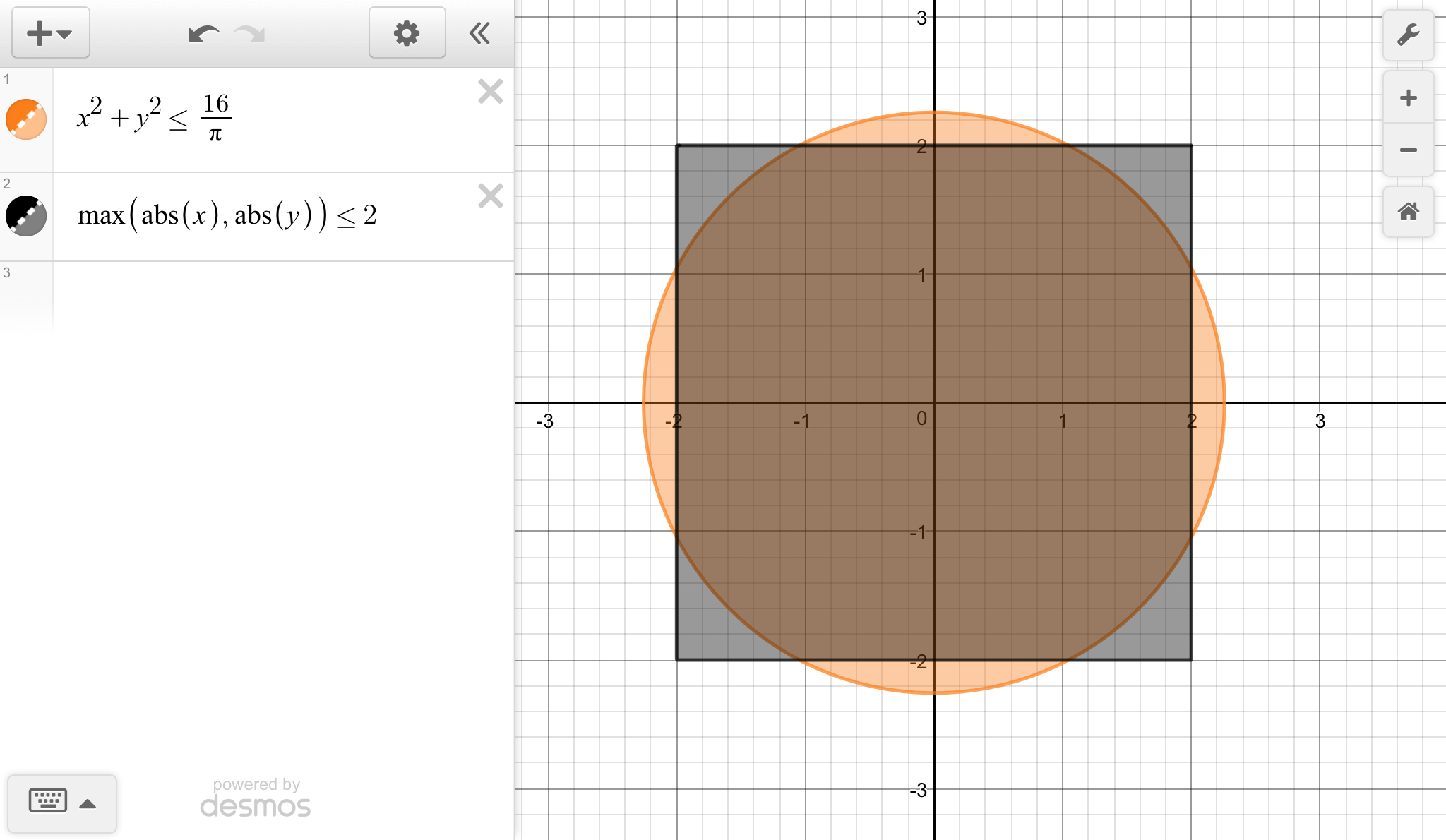Open the add item plus dropdown
1446x840 pixels.
(49, 33)
